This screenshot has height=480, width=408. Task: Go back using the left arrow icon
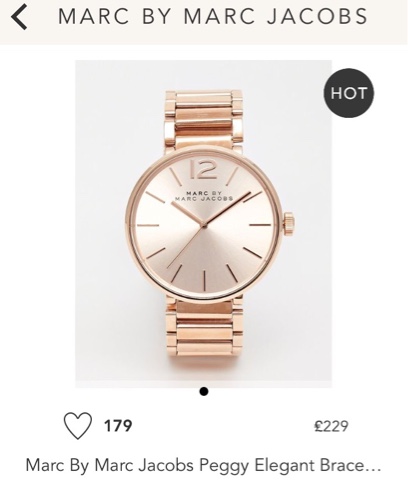pos(19,16)
